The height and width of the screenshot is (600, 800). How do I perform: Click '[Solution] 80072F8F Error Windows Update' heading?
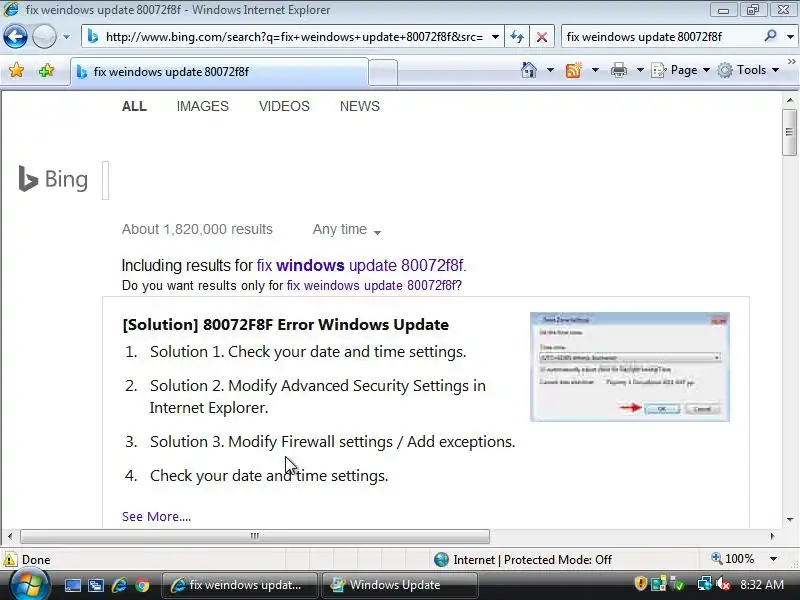click(x=286, y=324)
